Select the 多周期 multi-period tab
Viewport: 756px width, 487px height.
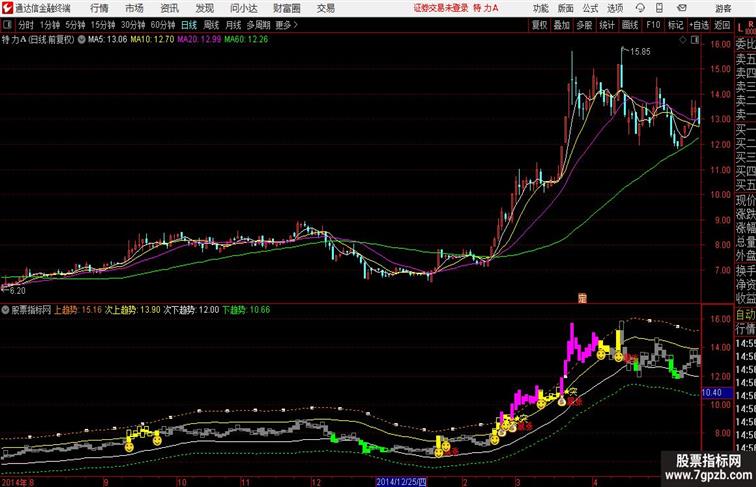point(258,25)
